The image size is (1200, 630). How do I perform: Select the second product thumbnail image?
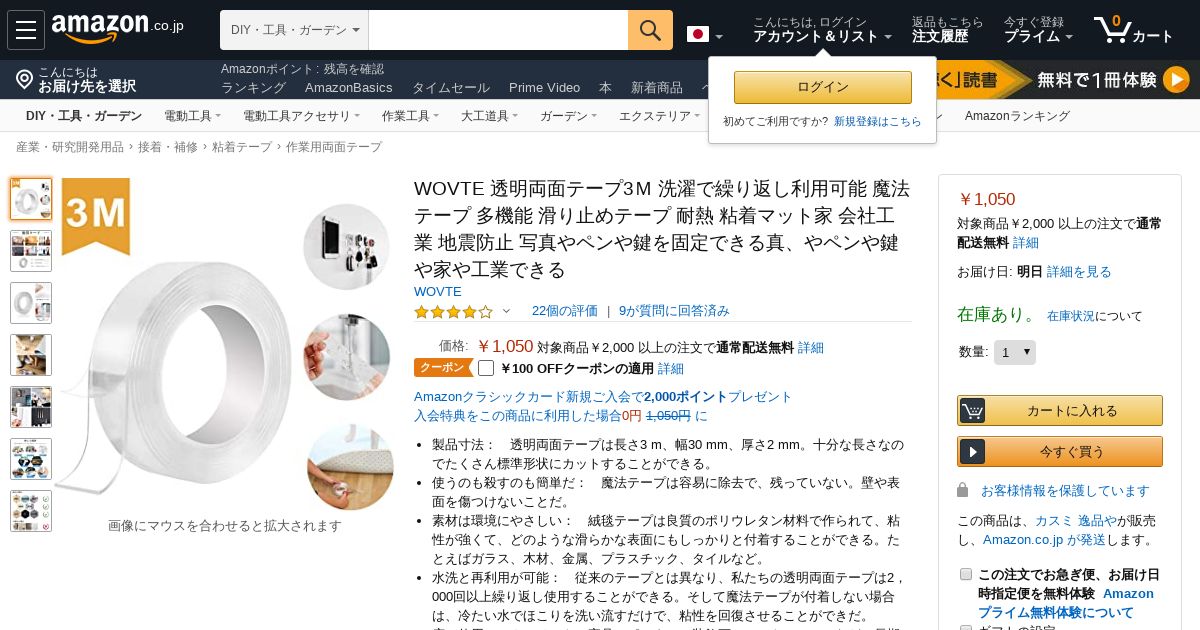[x=31, y=251]
